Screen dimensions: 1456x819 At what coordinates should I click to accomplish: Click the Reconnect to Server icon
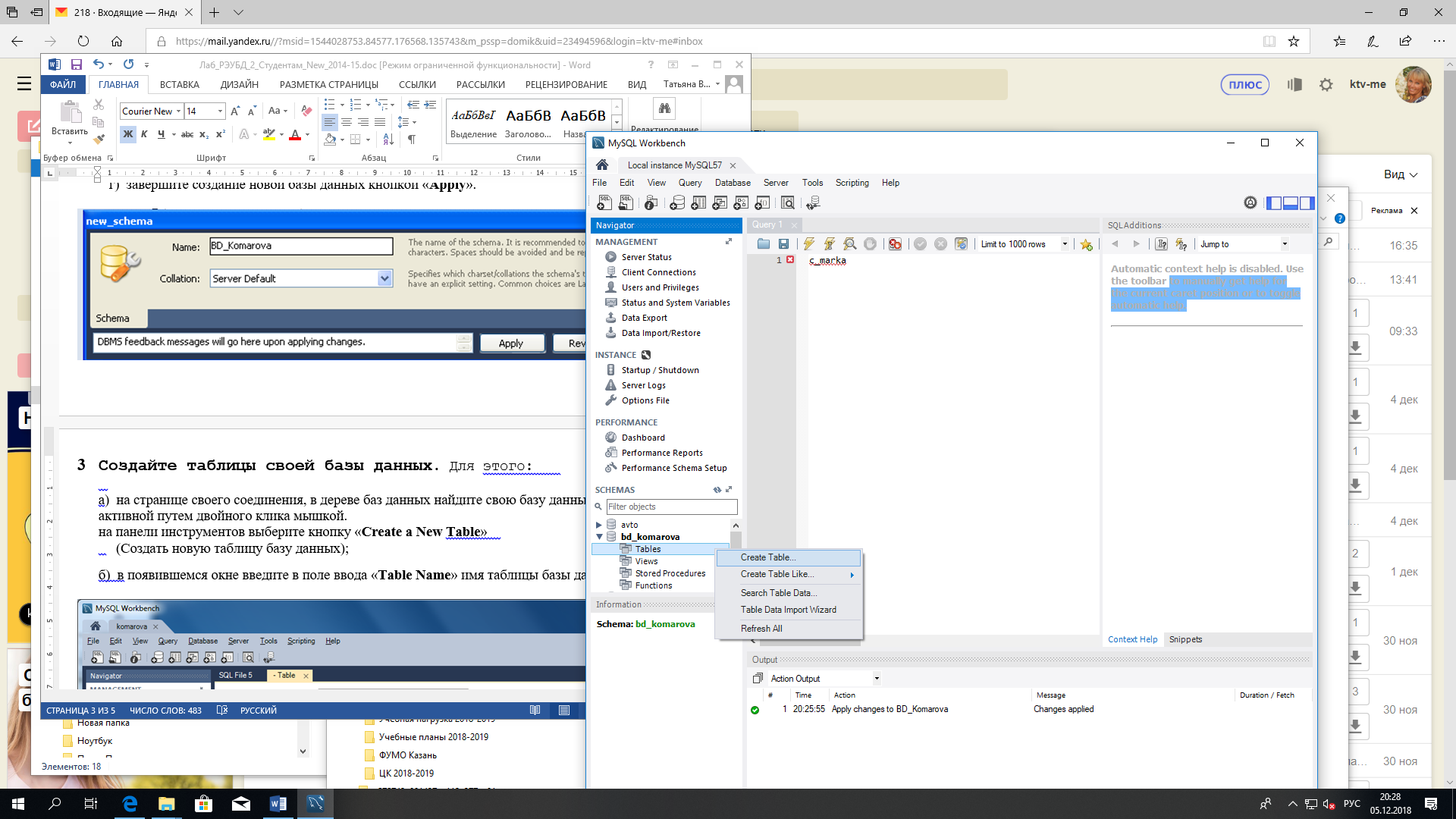point(814,204)
